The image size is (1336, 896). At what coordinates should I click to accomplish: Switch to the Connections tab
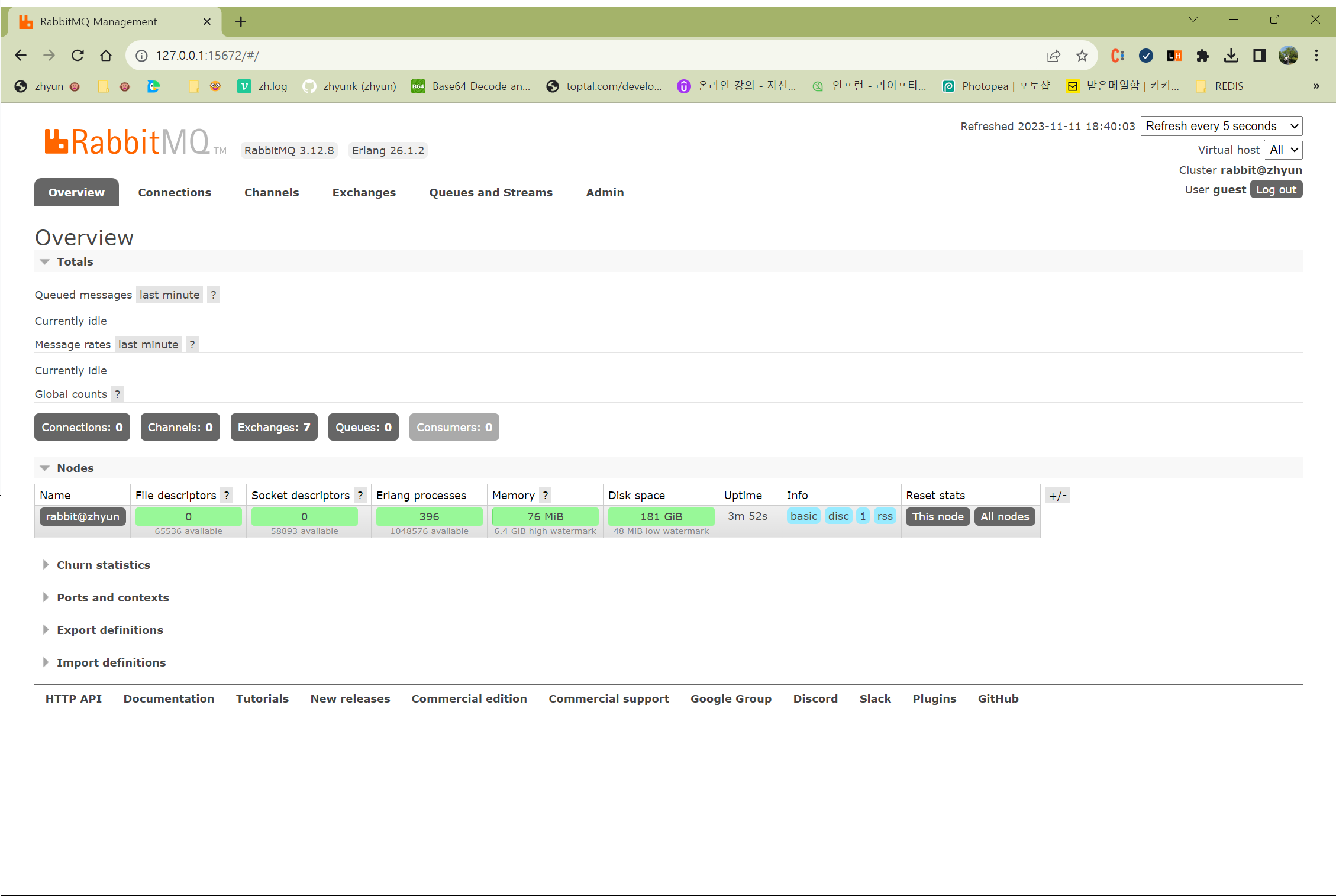coord(175,192)
